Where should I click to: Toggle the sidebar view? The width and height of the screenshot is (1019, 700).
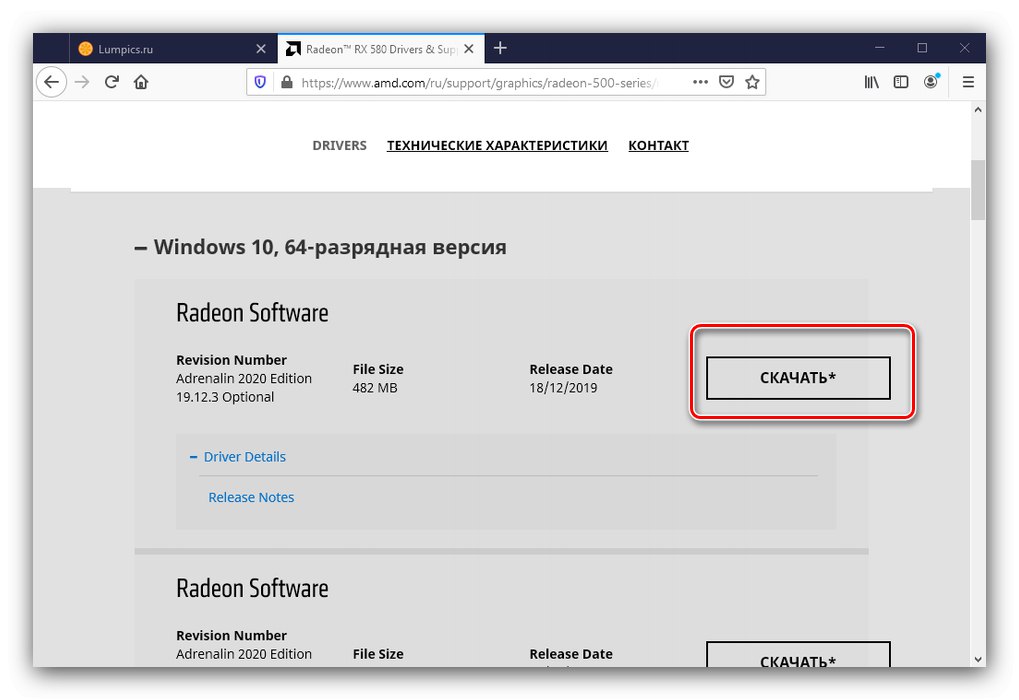(901, 82)
